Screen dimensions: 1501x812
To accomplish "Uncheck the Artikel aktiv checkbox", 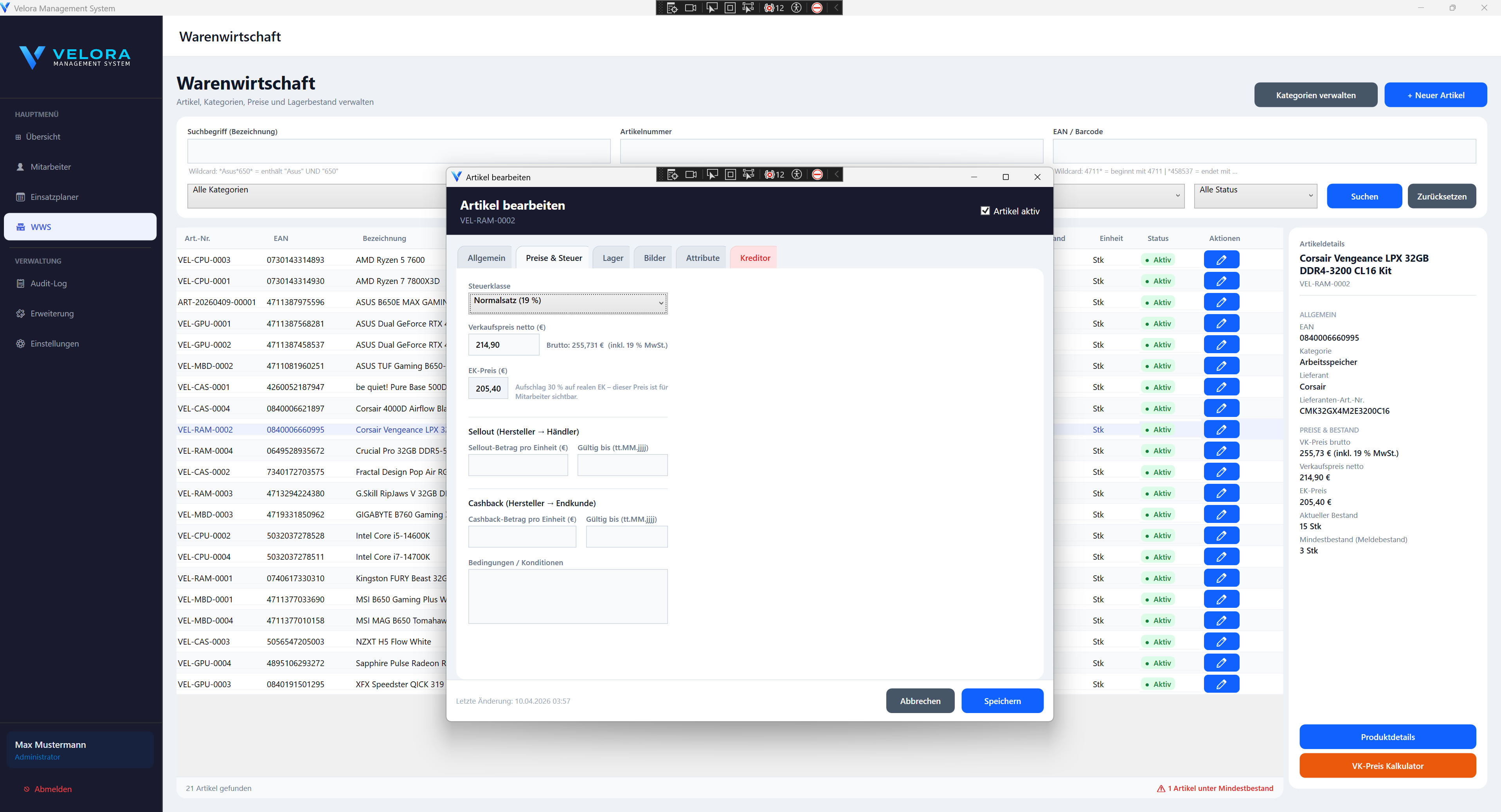I will (985, 211).
